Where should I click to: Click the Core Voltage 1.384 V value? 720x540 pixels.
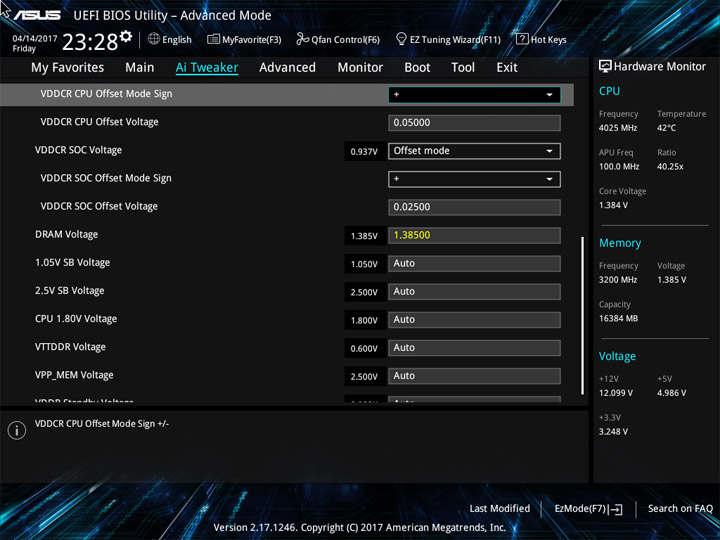(613, 205)
